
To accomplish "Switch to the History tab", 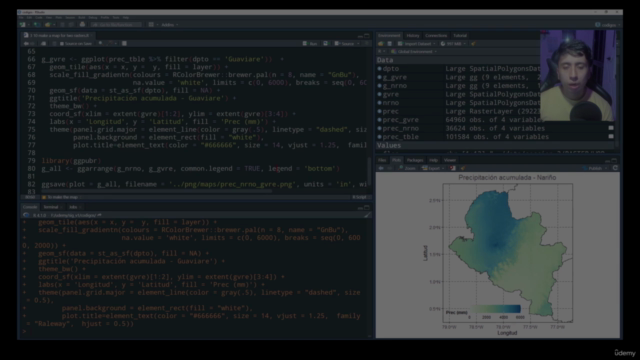I will [413, 36].
